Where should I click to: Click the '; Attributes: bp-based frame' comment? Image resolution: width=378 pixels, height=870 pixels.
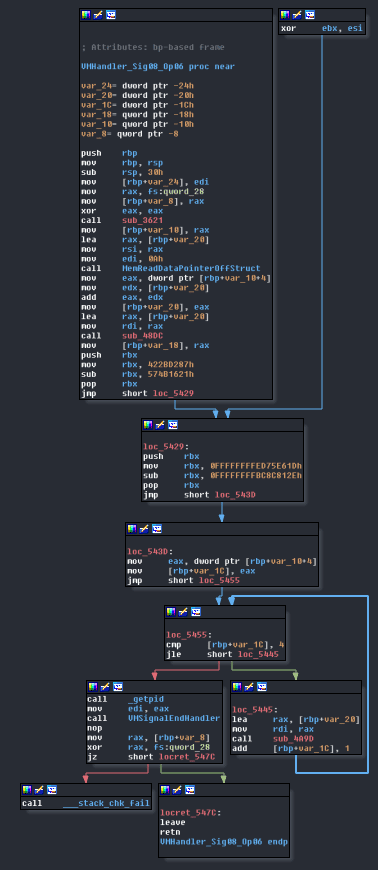(x=153, y=47)
